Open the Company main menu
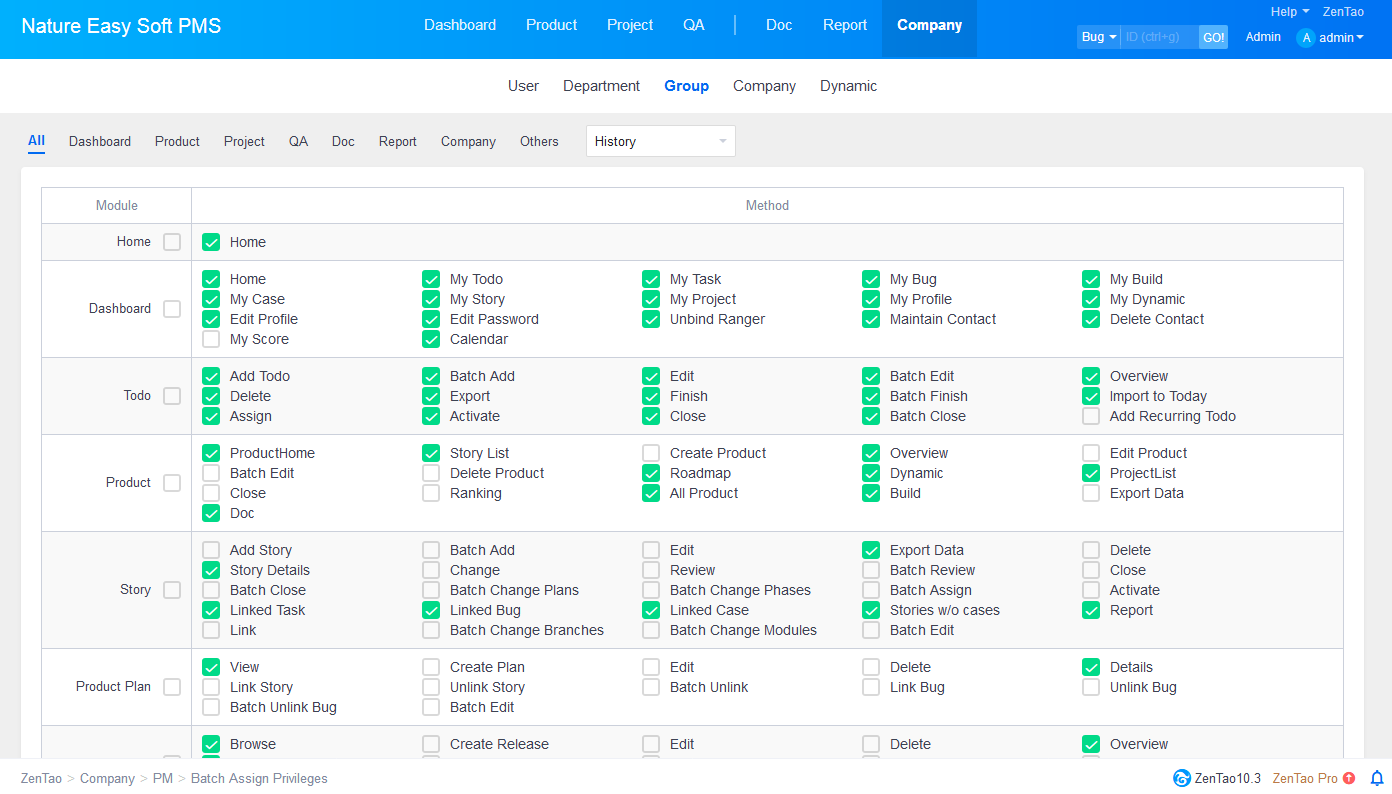 930,25
